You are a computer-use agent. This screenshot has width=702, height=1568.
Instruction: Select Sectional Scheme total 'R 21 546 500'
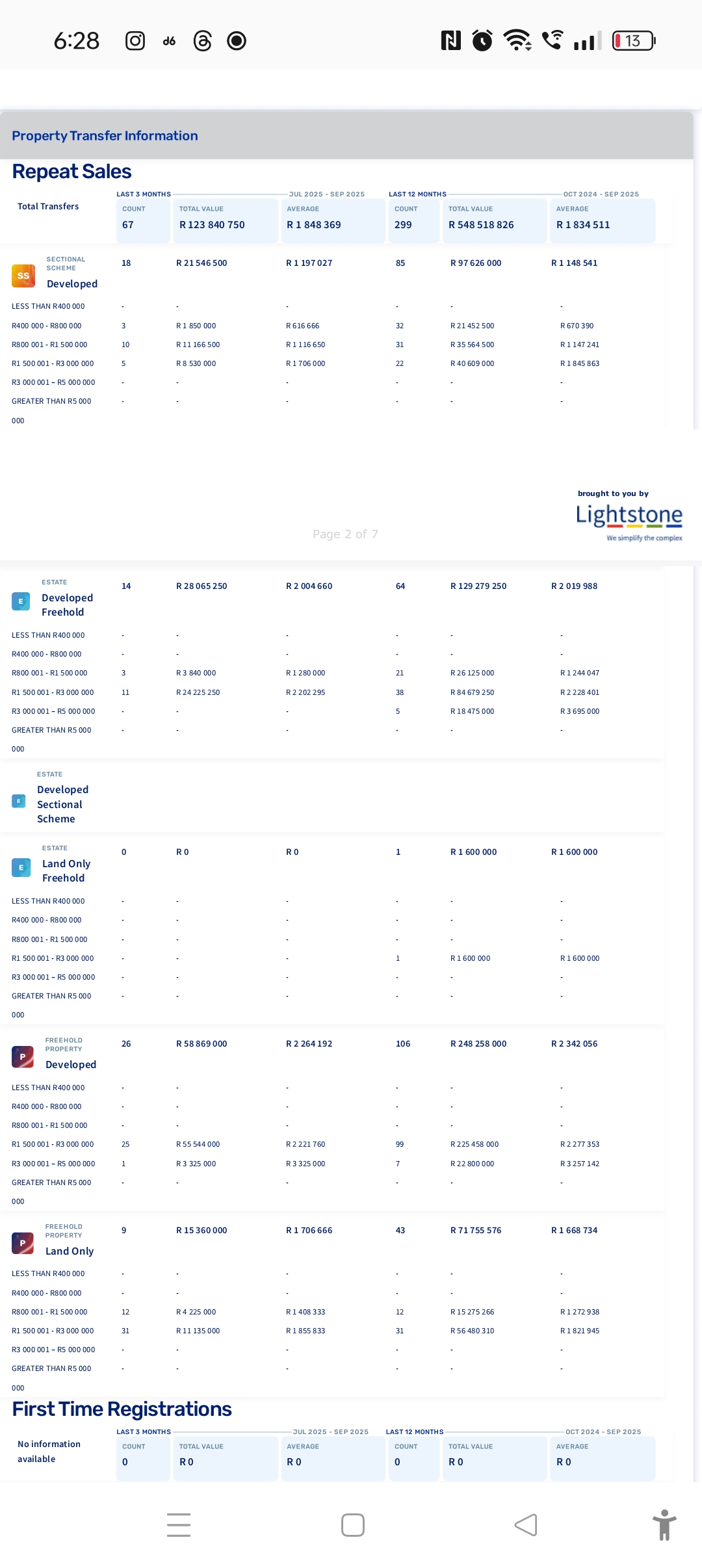pos(201,263)
